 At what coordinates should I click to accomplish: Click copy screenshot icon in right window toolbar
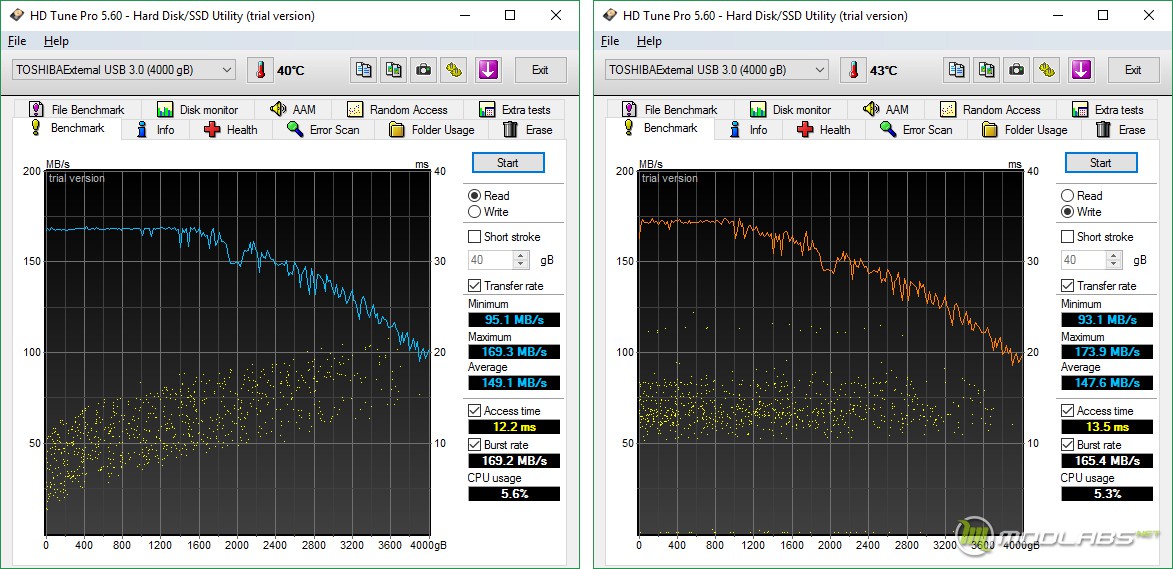[987, 70]
